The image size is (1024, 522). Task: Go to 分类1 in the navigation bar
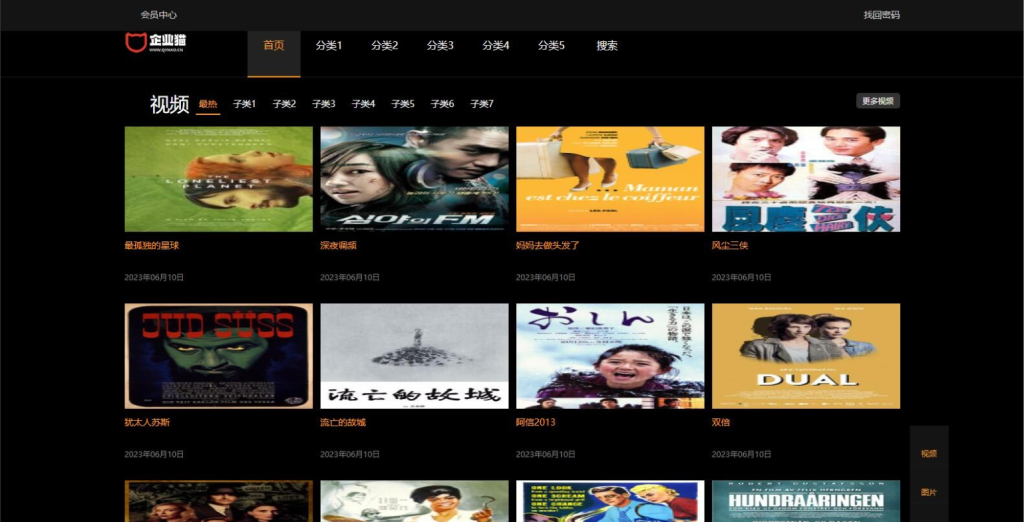coord(329,46)
